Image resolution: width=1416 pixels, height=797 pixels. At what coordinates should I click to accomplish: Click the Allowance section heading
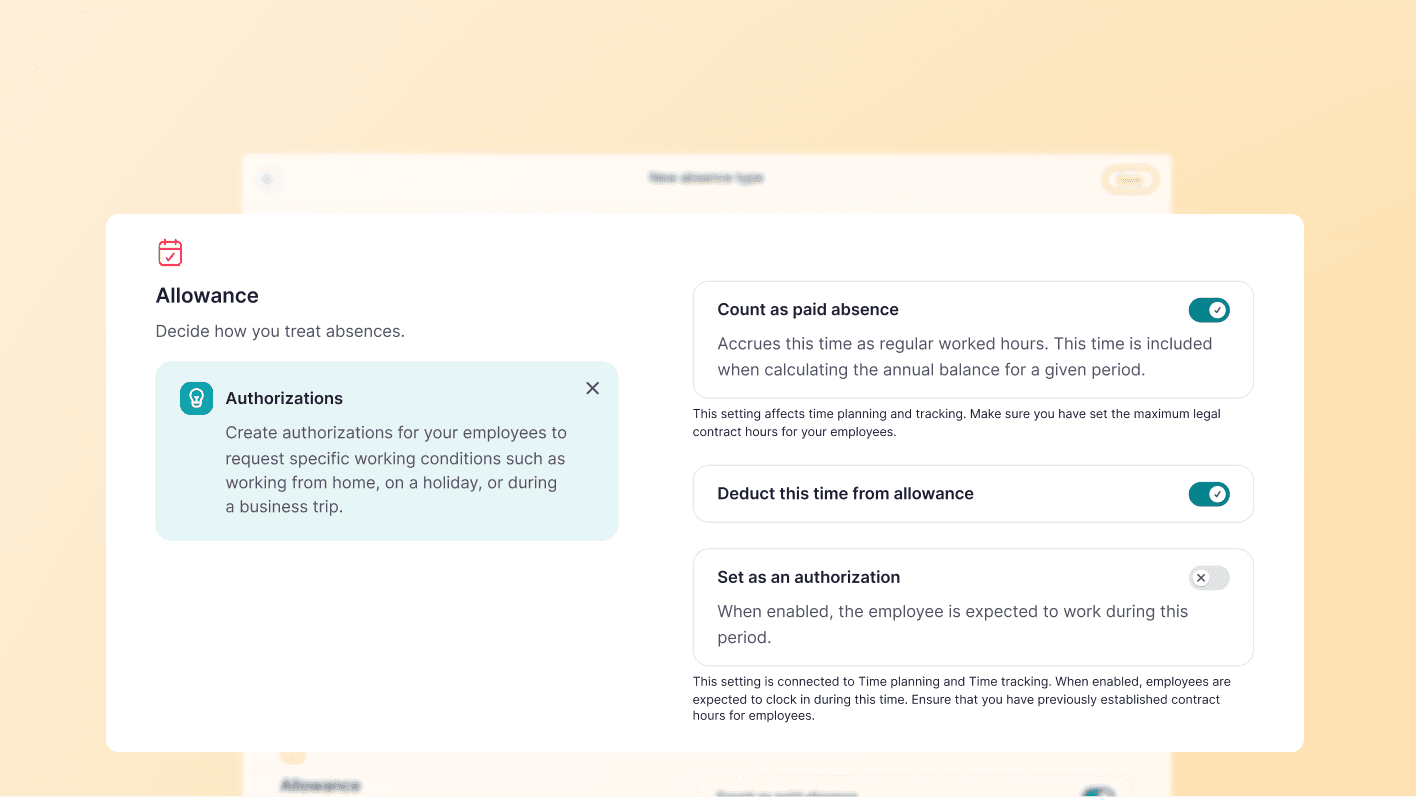207,296
